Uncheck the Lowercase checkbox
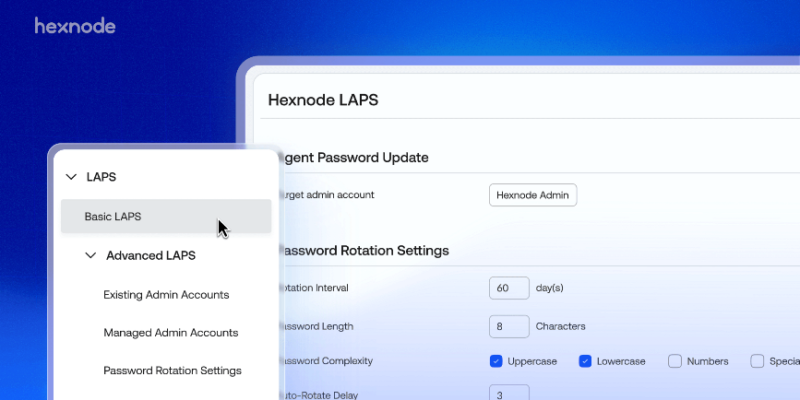 (x=585, y=361)
